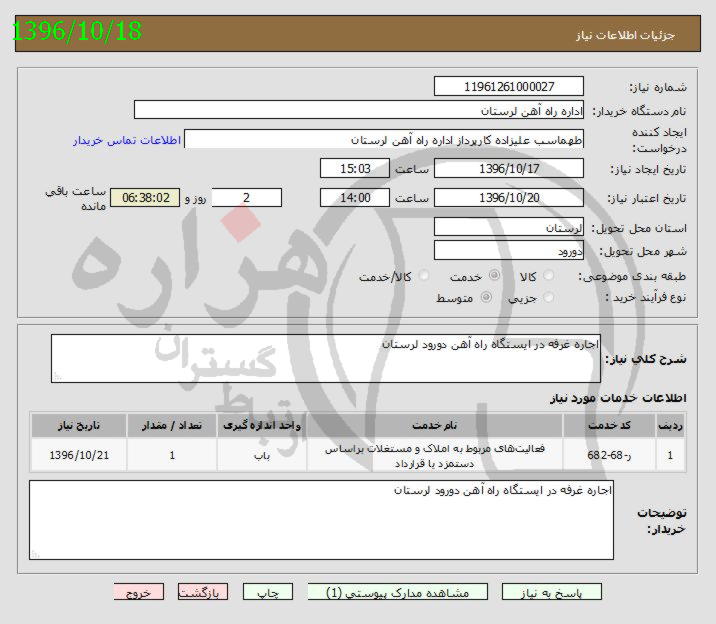Click the validity time field 14:00
Image resolution: width=716 pixels, height=624 pixels.
355,198
